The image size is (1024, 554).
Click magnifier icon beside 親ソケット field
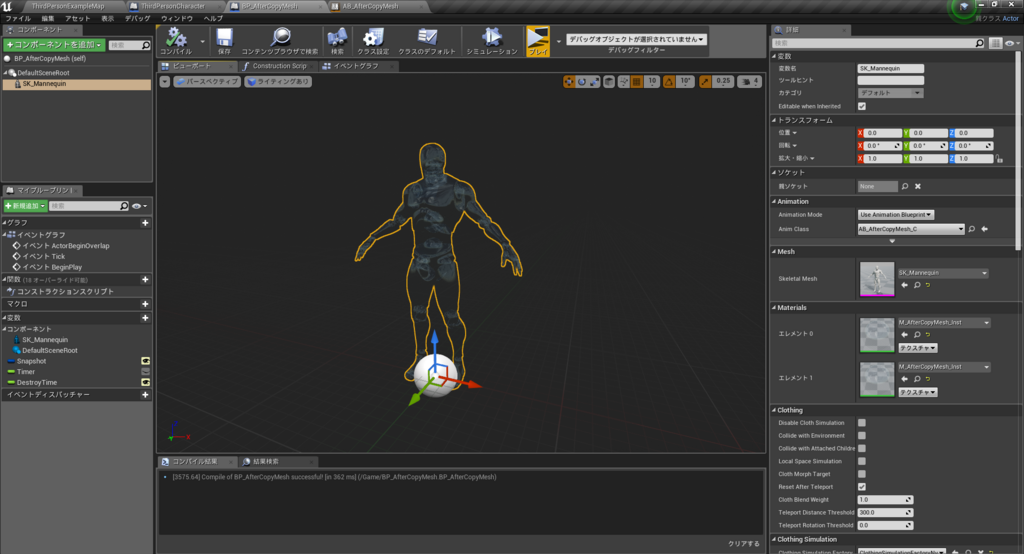[904, 186]
